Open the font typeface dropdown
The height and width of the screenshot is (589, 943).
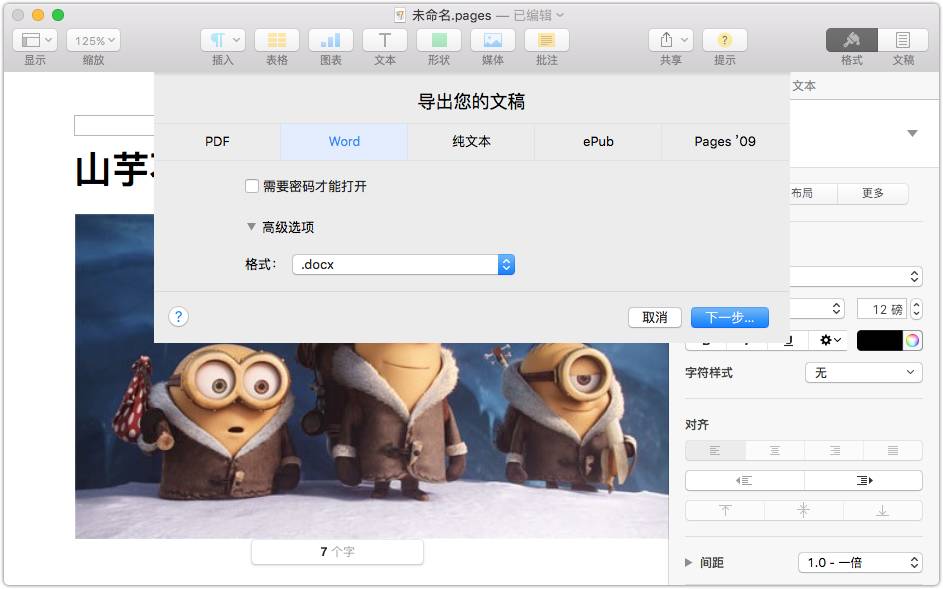pos(817,309)
